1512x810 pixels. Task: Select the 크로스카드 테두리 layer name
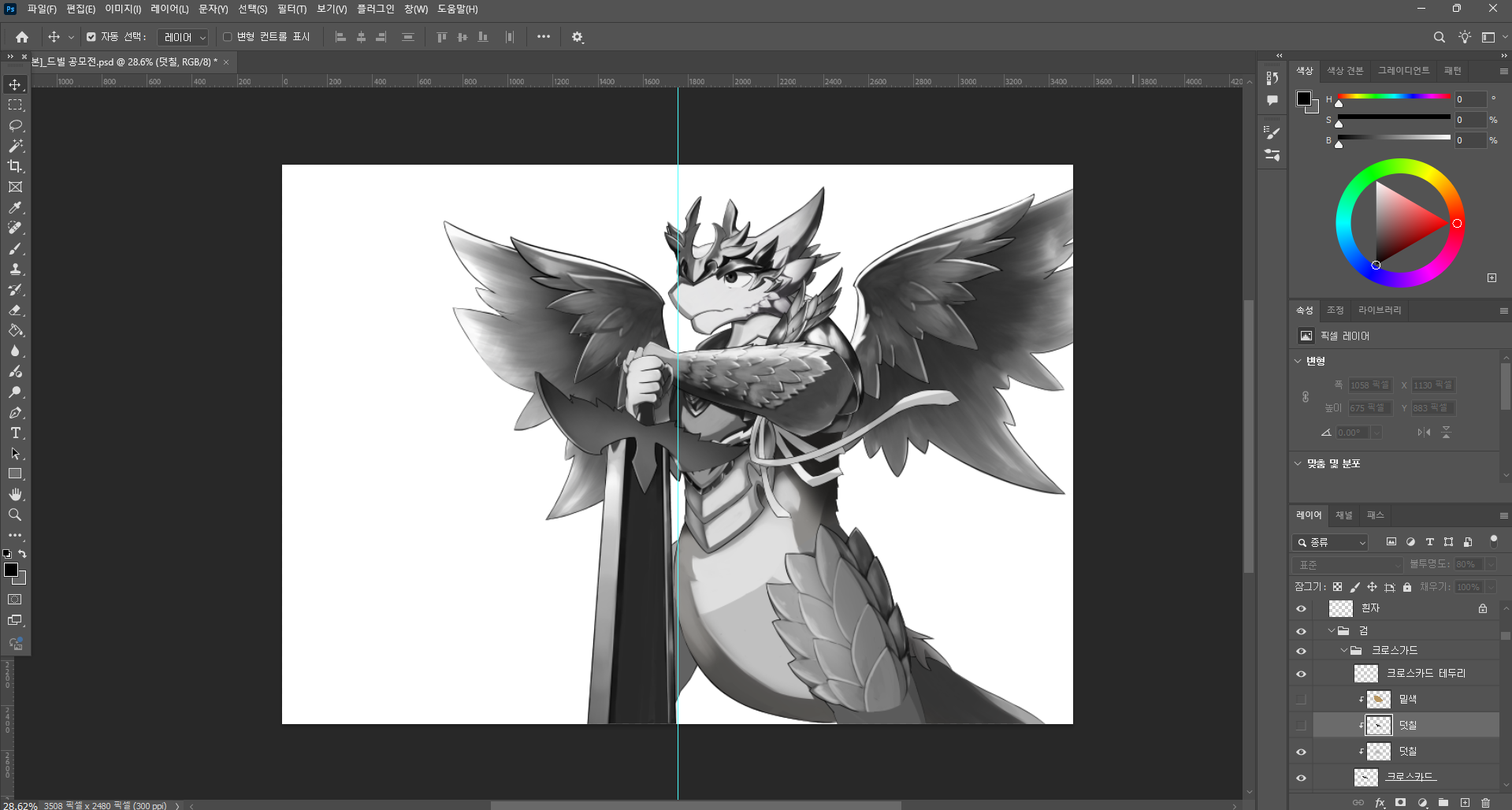tap(1426, 674)
